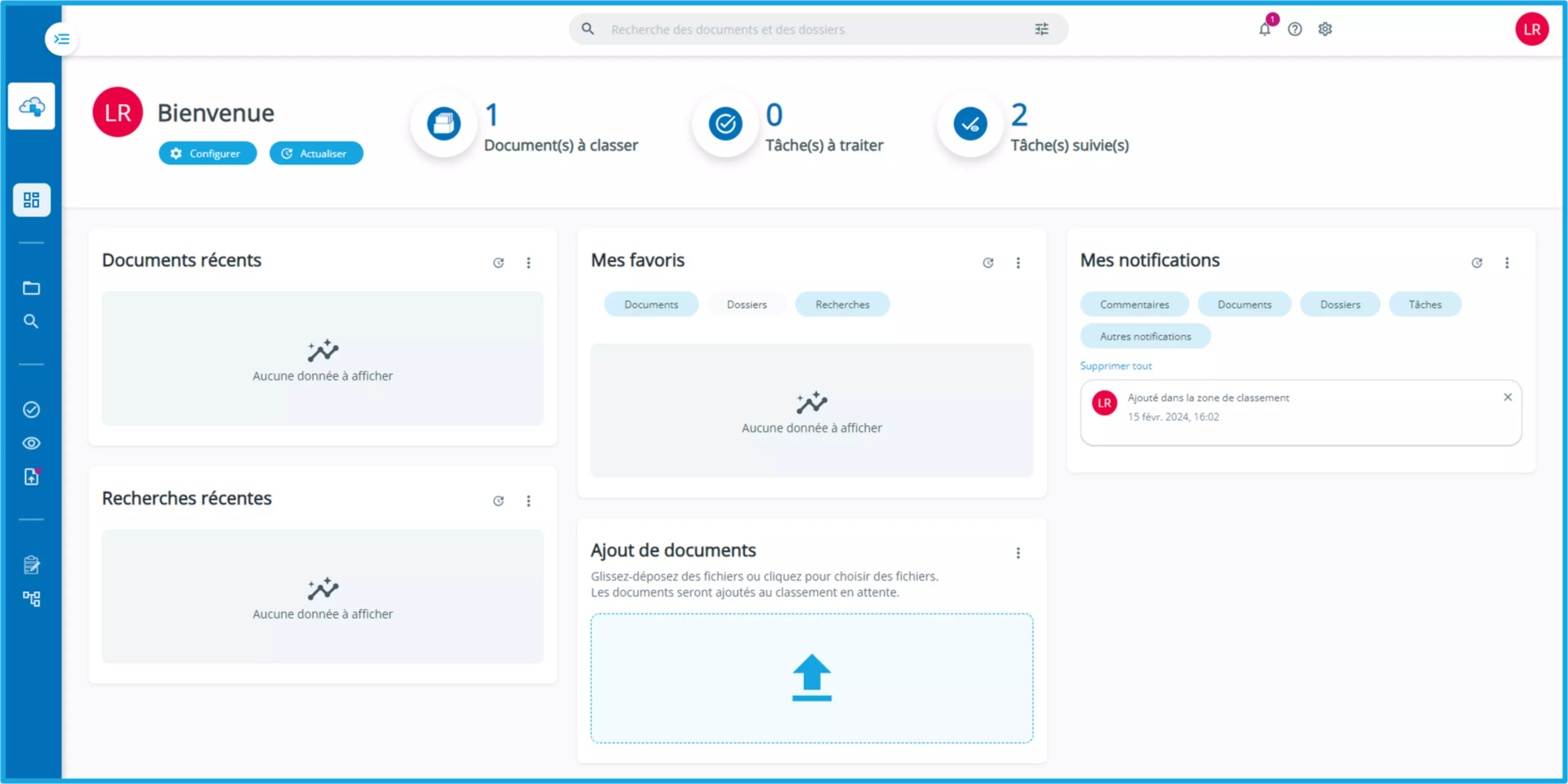Open Documents récents more options menu
Screen dimensions: 1568x784
pos(528,263)
